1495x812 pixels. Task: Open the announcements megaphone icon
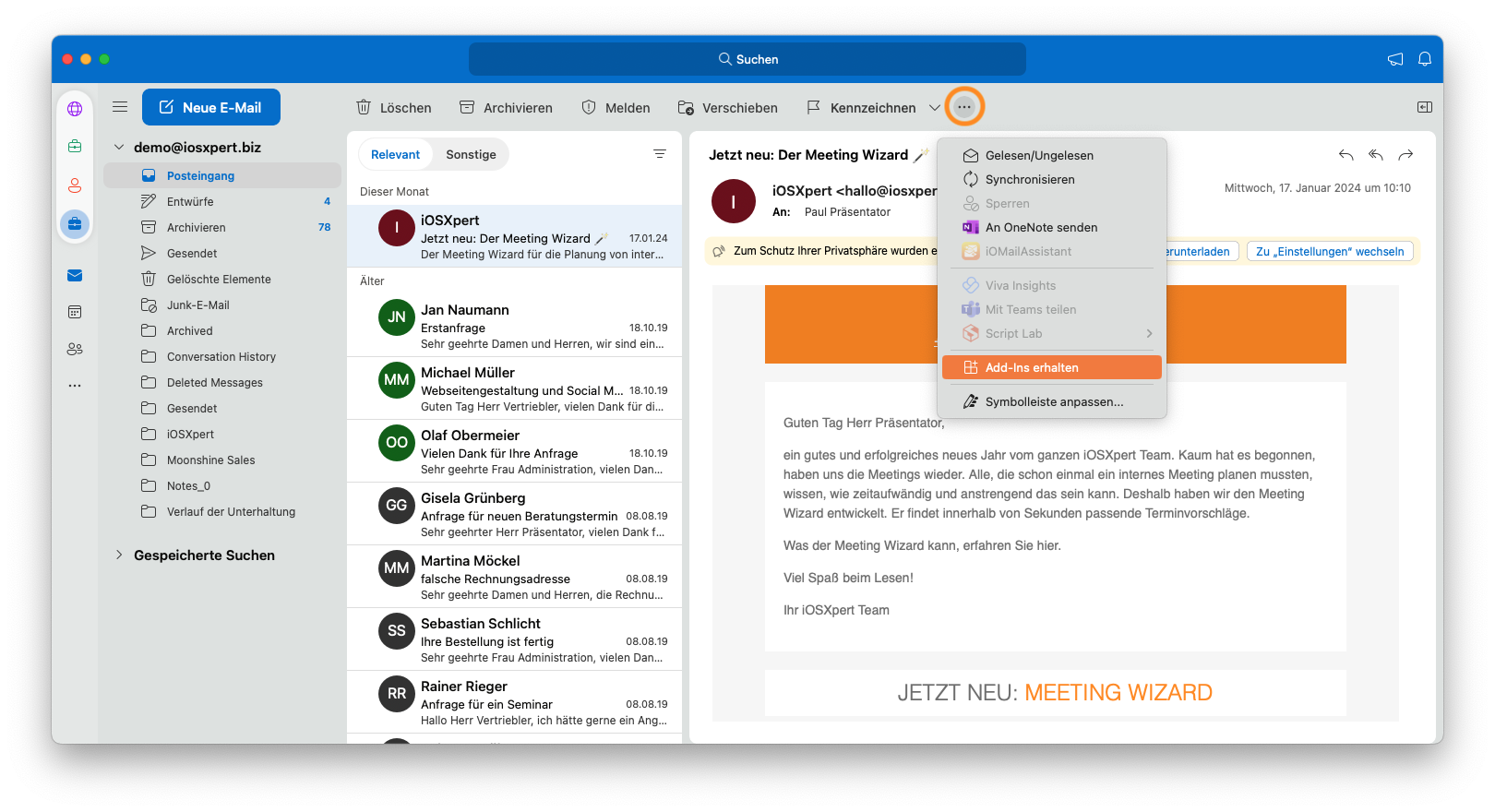(x=1395, y=59)
